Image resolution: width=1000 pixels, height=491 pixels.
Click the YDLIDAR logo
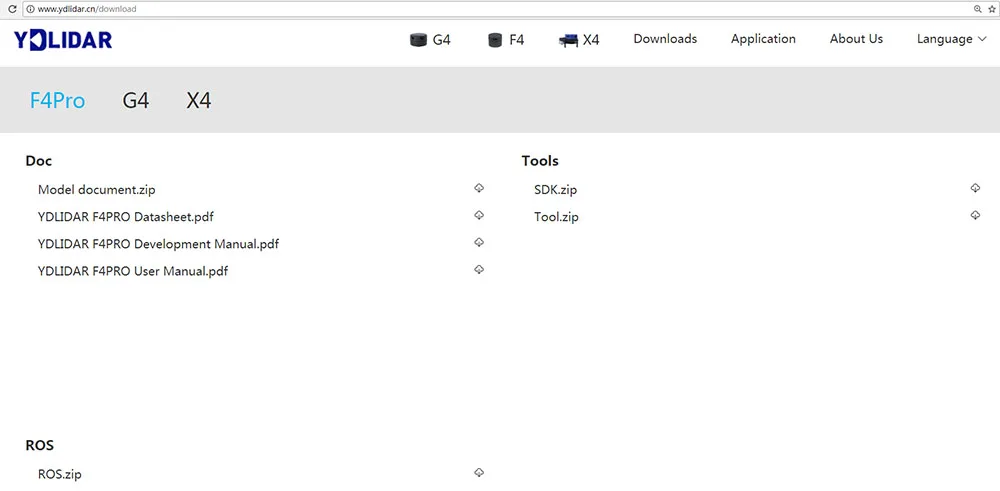tap(63, 40)
